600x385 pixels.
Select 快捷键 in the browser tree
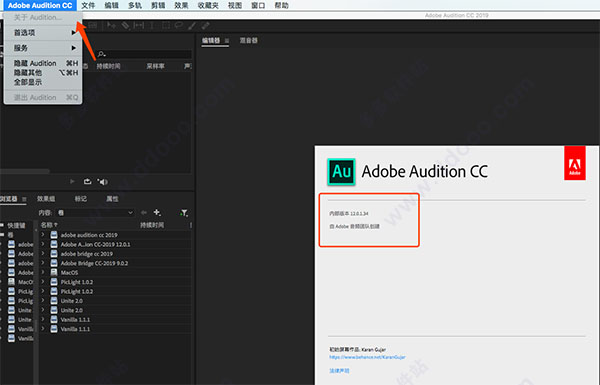(x=16, y=225)
